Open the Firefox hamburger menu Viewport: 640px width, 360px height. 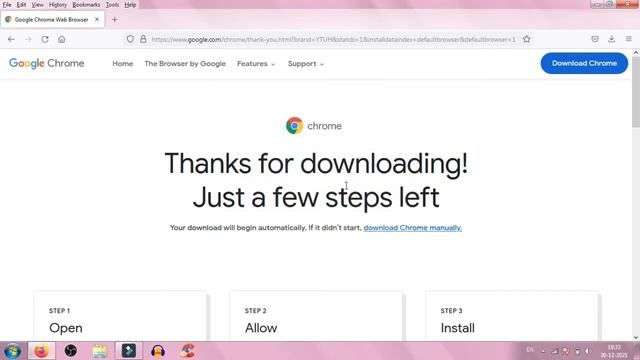pyautogui.click(x=629, y=39)
